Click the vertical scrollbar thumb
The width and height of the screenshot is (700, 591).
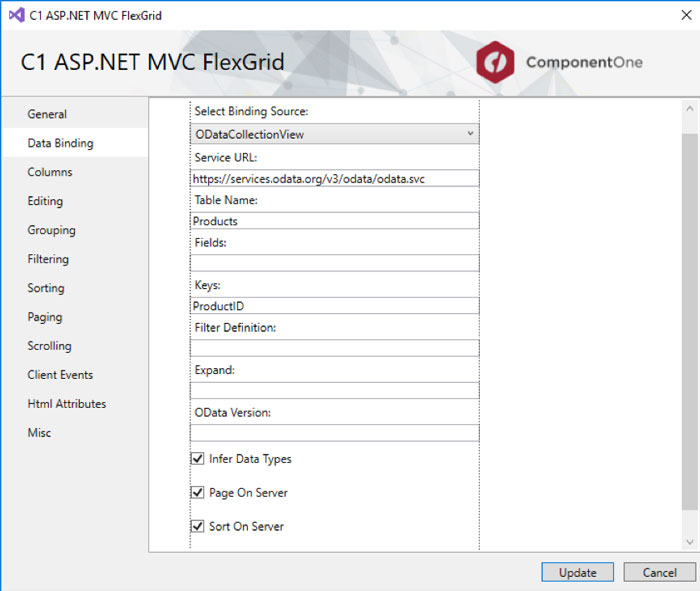690,321
